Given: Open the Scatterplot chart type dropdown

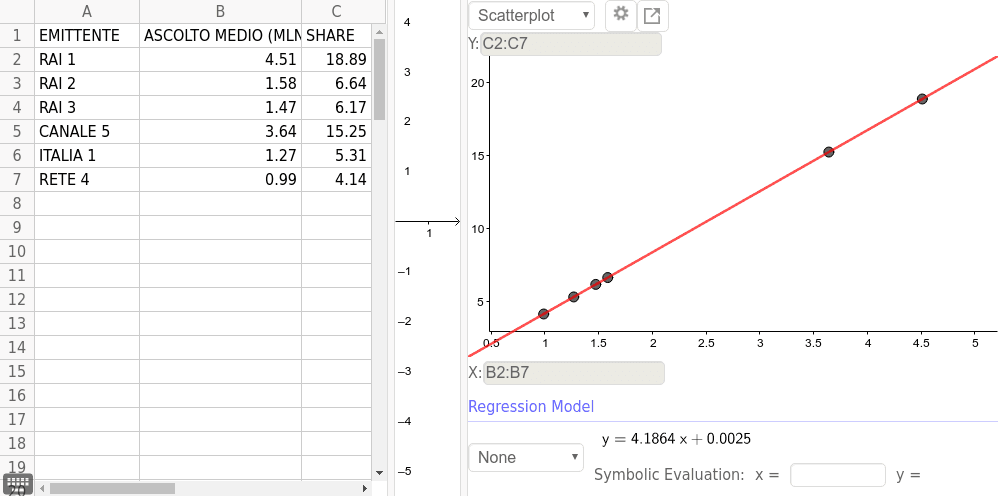Looking at the screenshot, I should point(531,15).
